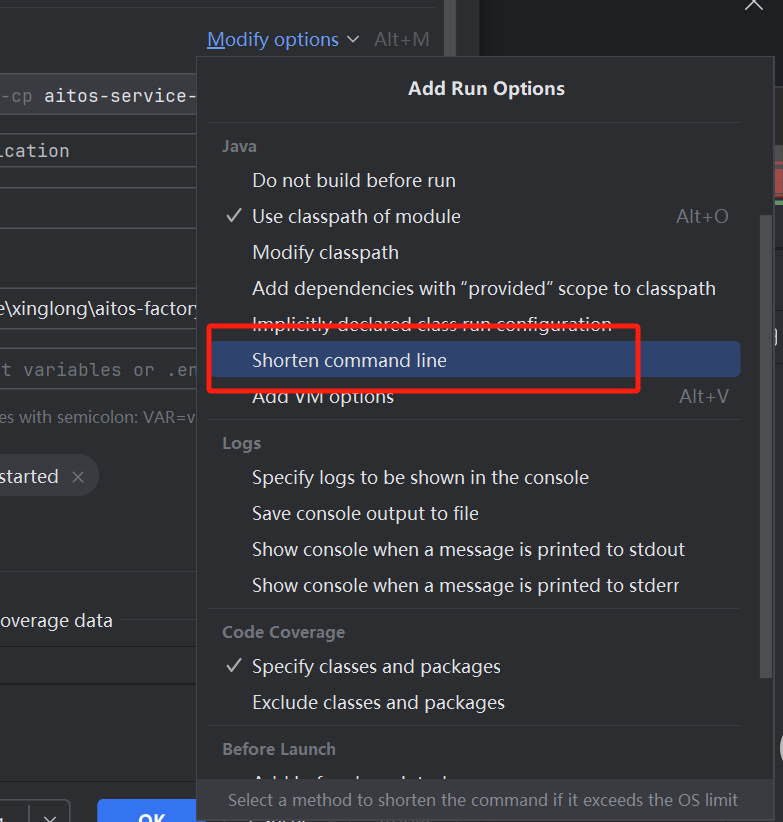The height and width of the screenshot is (822, 783).
Task: Select "Shorten command line" from the menu
Action: point(350,359)
